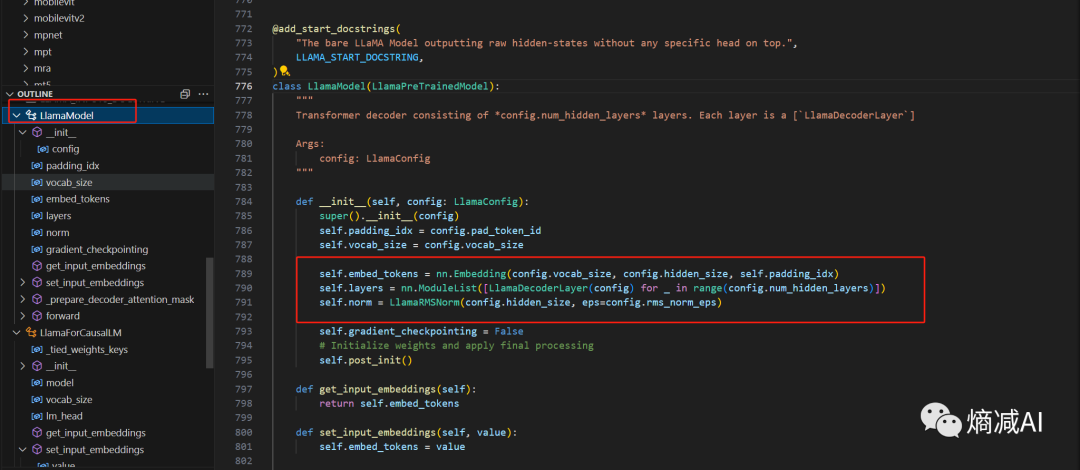Click line number 776 in the gutter
The width and height of the screenshot is (1080, 470).
click(243, 86)
